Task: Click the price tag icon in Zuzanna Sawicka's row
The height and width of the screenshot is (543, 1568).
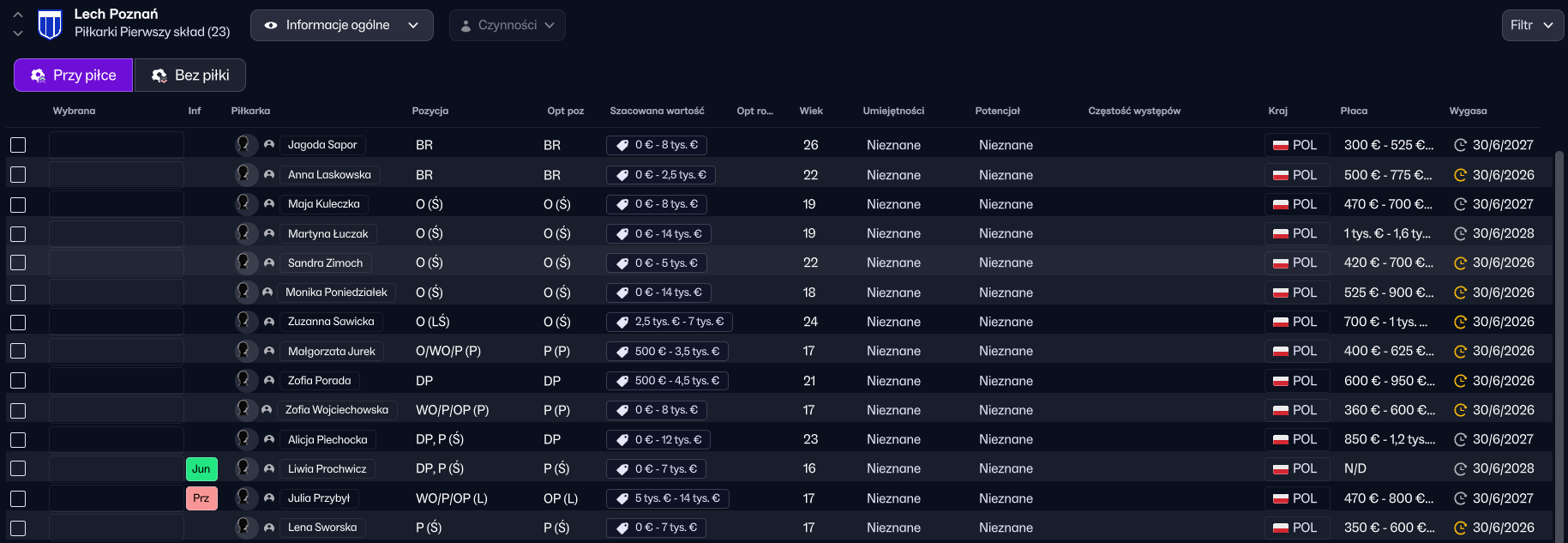Action: coord(622,323)
